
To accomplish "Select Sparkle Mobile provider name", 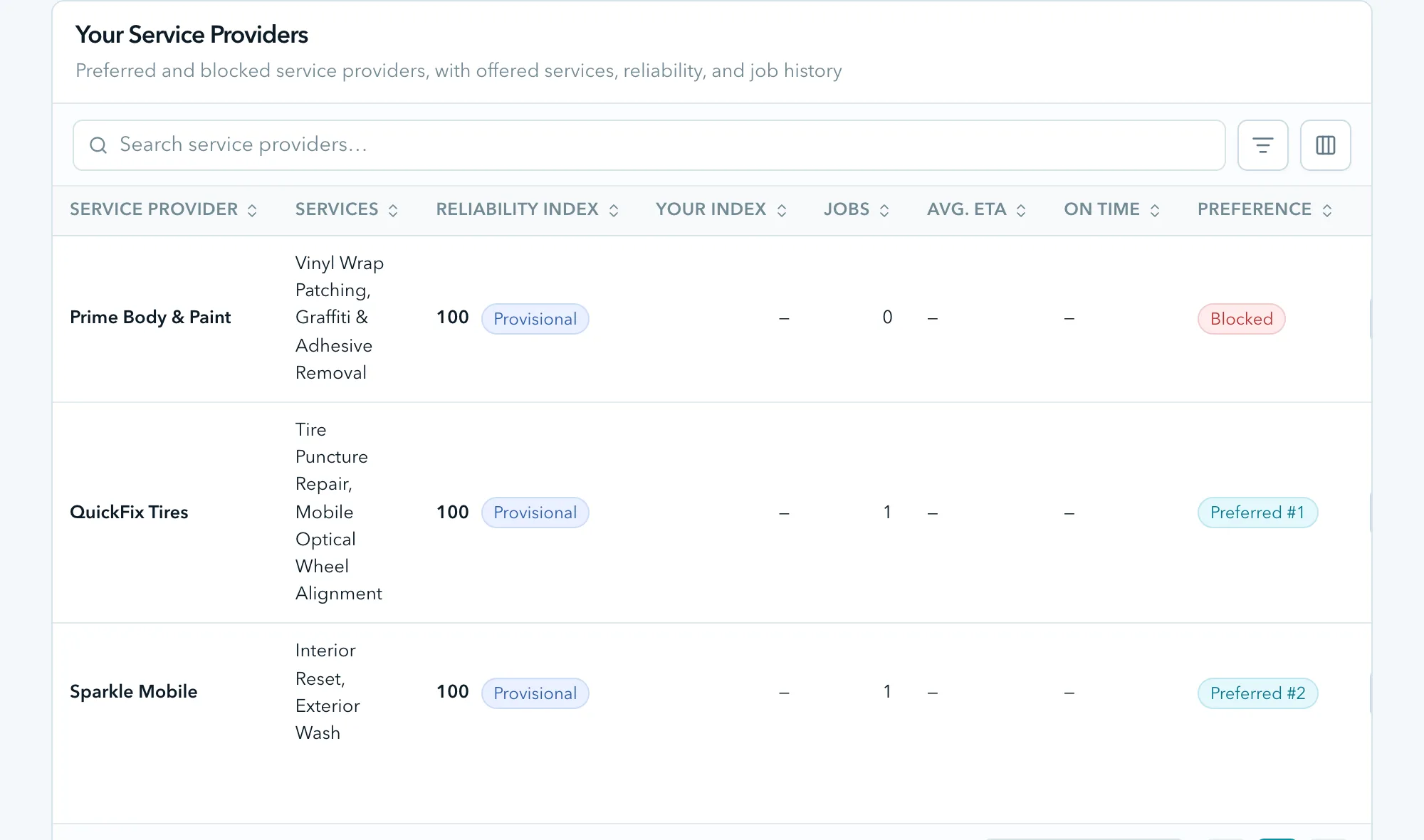I will pos(133,692).
